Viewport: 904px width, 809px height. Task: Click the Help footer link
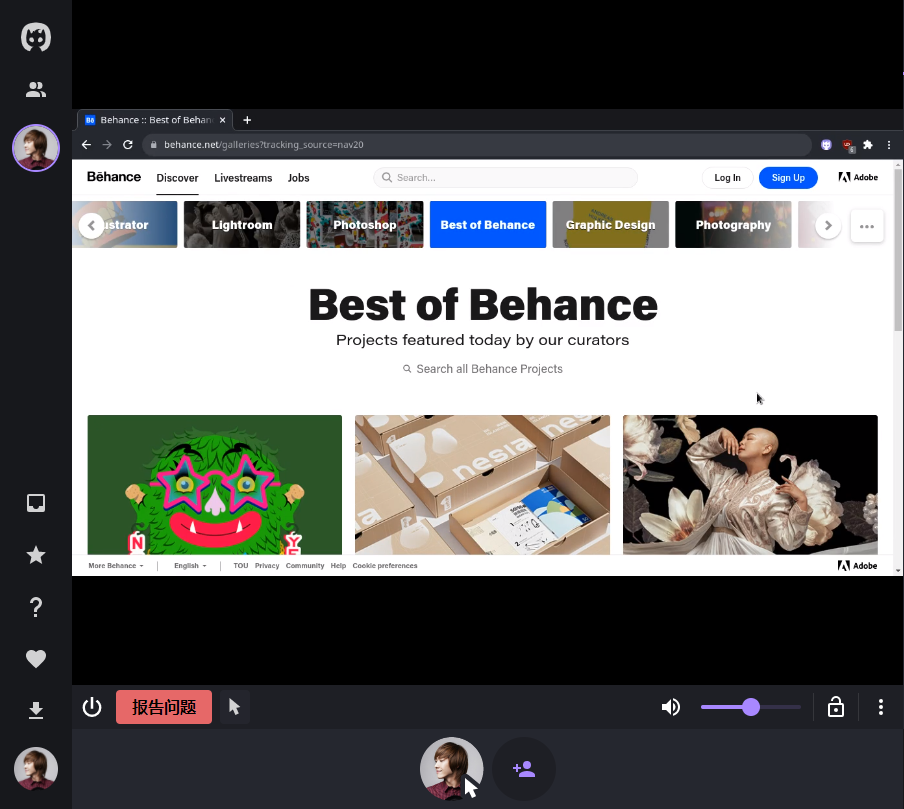338,566
